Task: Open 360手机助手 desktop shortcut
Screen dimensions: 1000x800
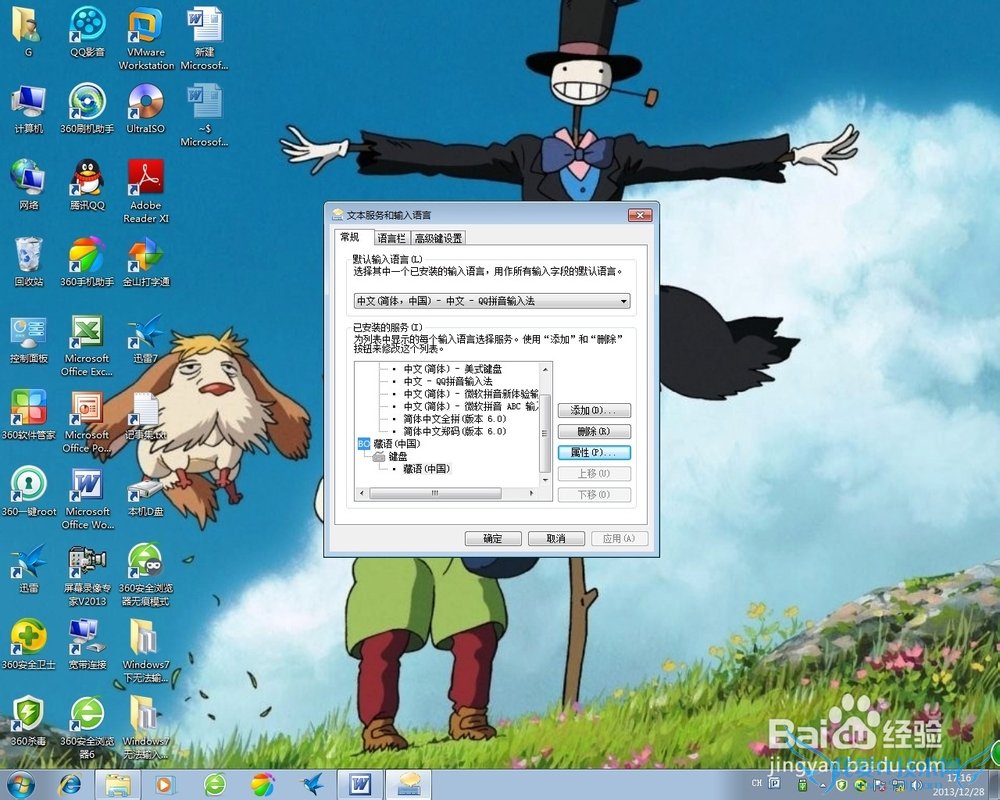Action: pos(87,262)
